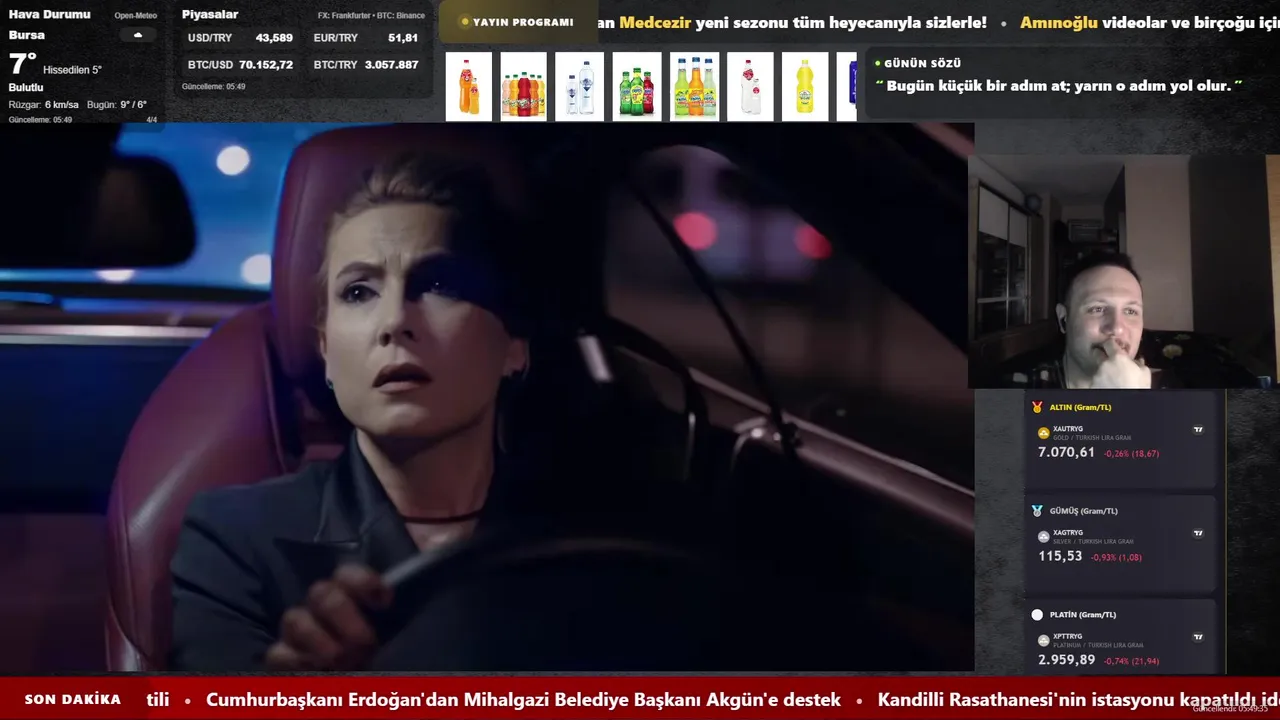Select the green and red bottles thumbnail
The image size is (1280, 720).
coord(637,87)
